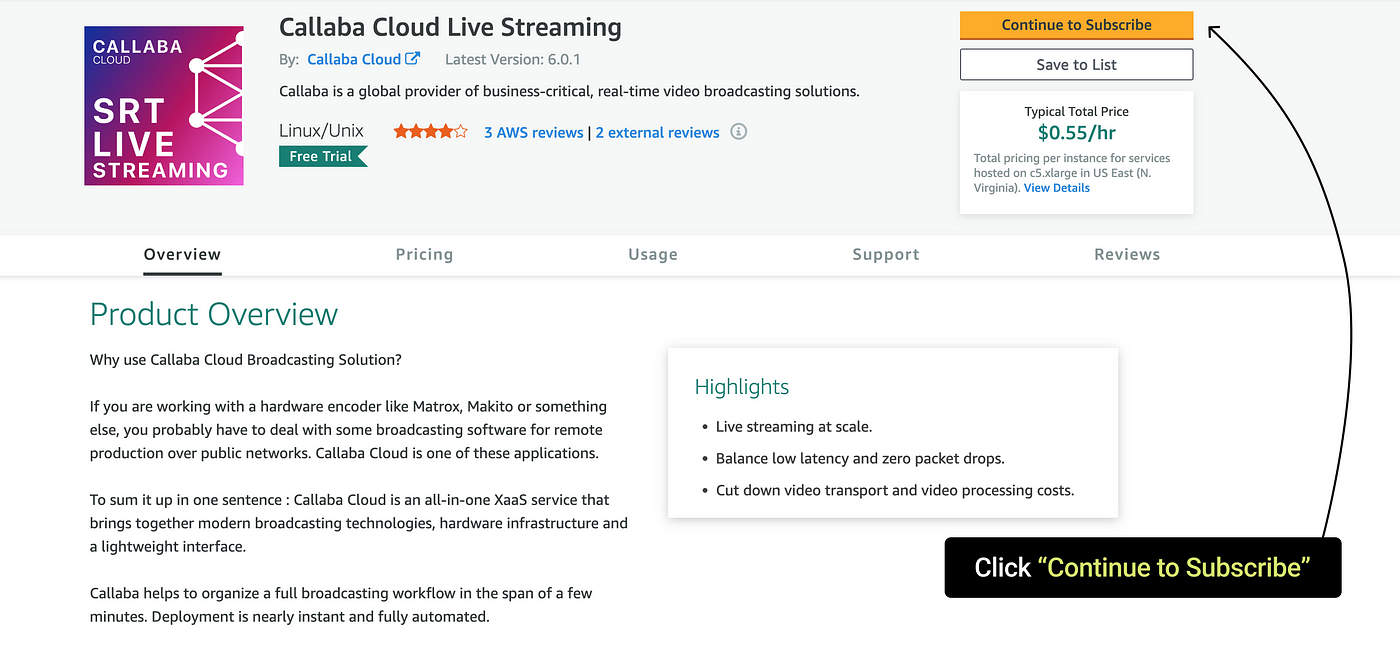Viewport: 1400px width, 649px height.
Task: Click 'Balance low latency and zero packet drops.' bullet
Action: coord(860,459)
